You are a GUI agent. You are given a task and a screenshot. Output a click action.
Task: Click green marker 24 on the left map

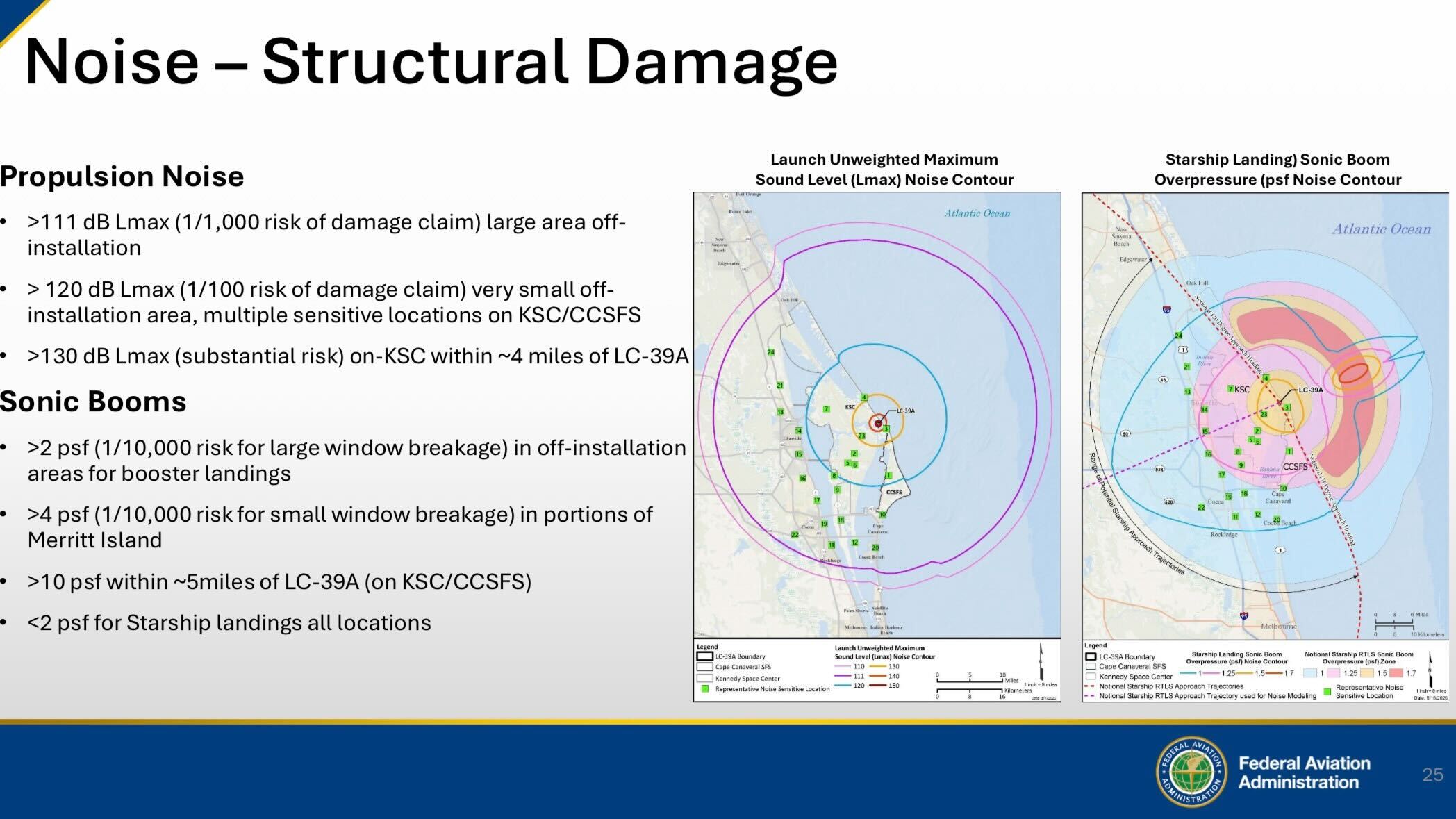(770, 352)
